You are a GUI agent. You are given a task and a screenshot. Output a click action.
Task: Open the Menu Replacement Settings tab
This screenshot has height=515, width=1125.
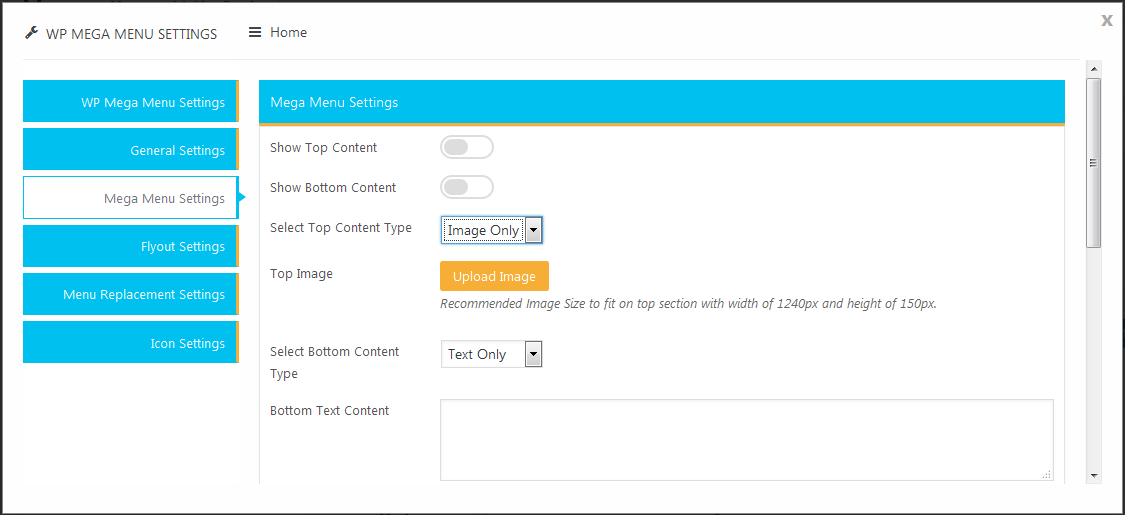click(131, 294)
